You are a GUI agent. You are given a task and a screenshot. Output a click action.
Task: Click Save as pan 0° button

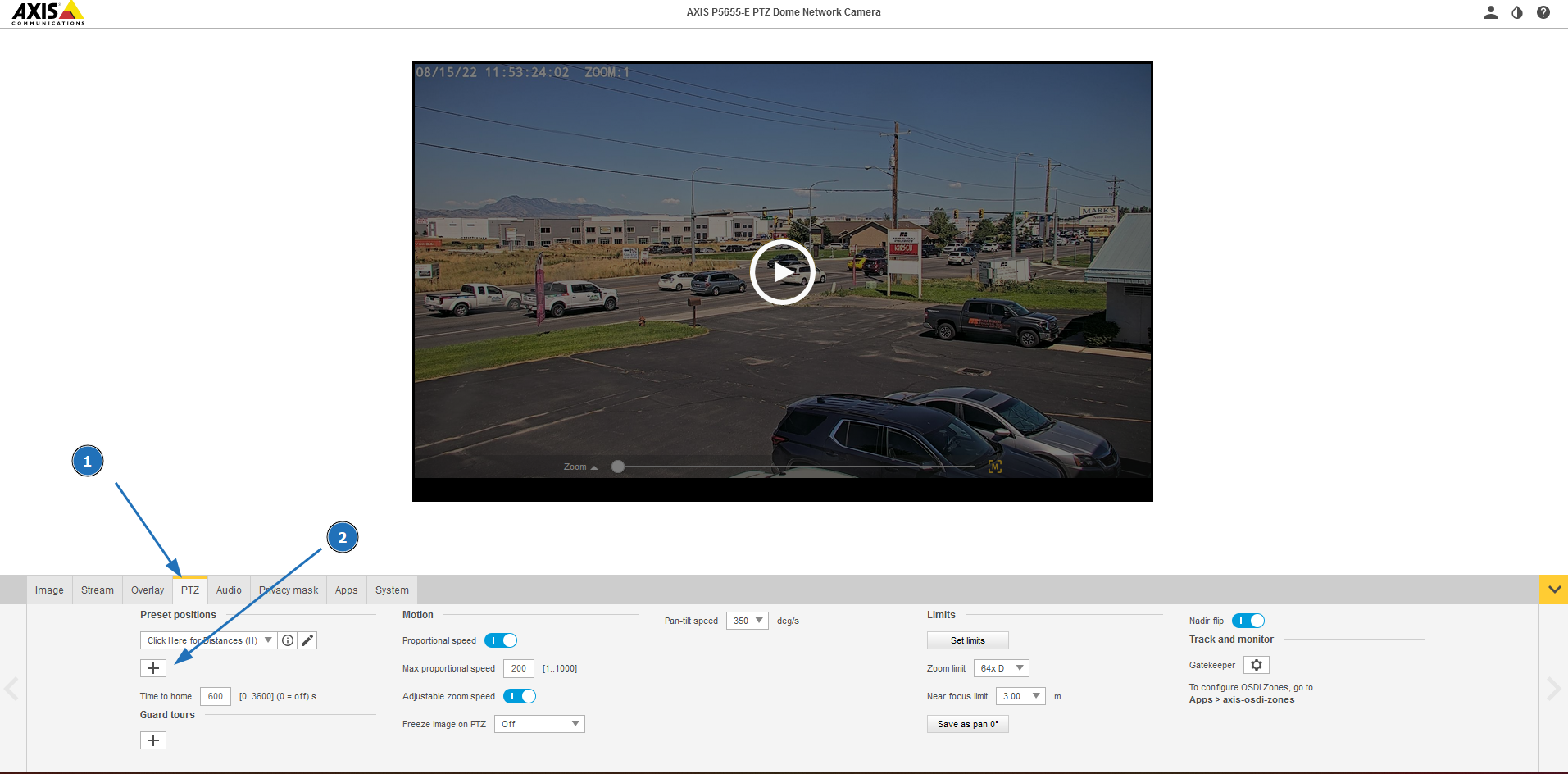point(968,724)
